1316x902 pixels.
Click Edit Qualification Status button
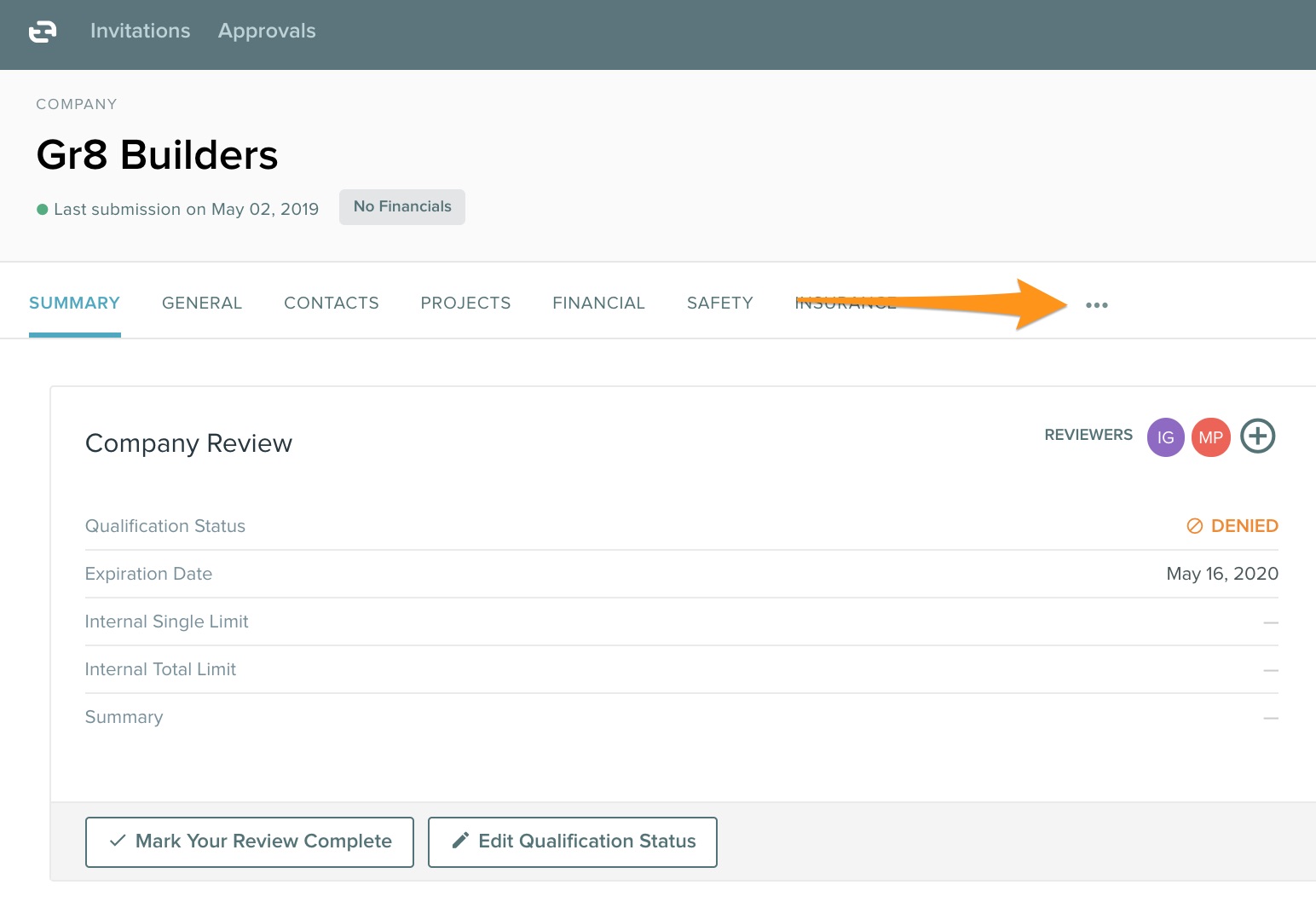(x=572, y=841)
